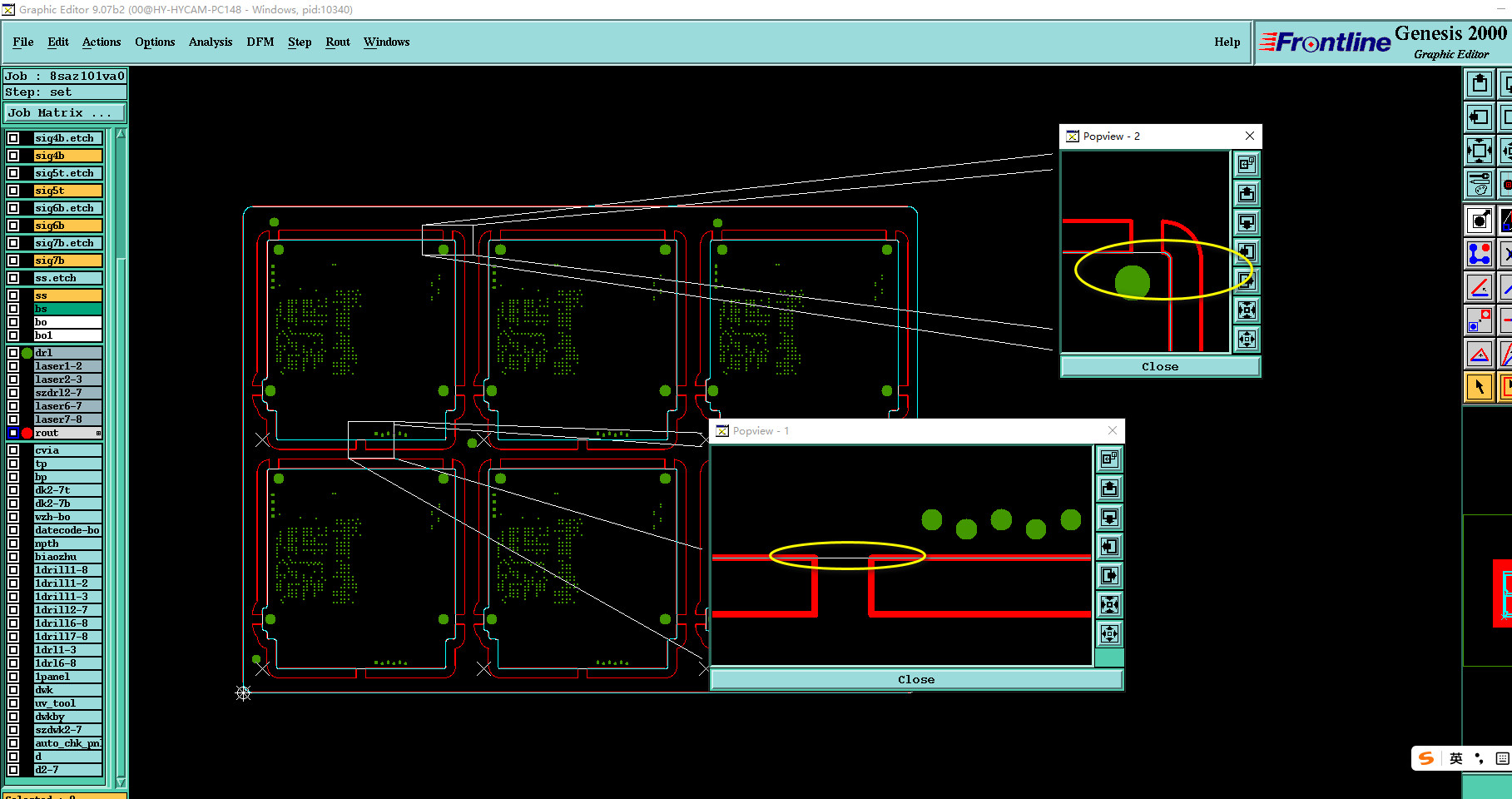The width and height of the screenshot is (1512, 799).
Task: Click Popview-1 detach window icon
Action: pos(1109,459)
